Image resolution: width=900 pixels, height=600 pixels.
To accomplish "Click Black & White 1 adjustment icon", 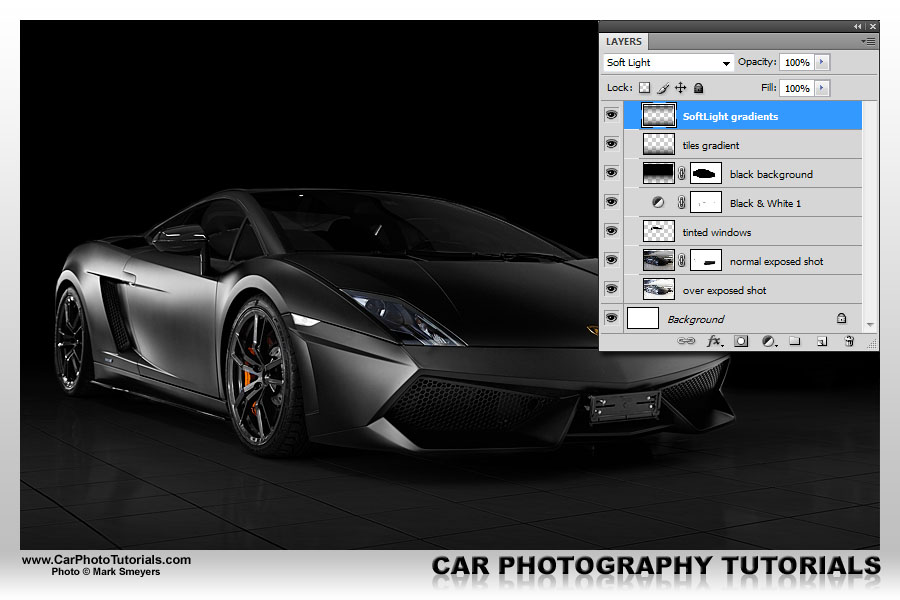I will pyautogui.click(x=658, y=202).
